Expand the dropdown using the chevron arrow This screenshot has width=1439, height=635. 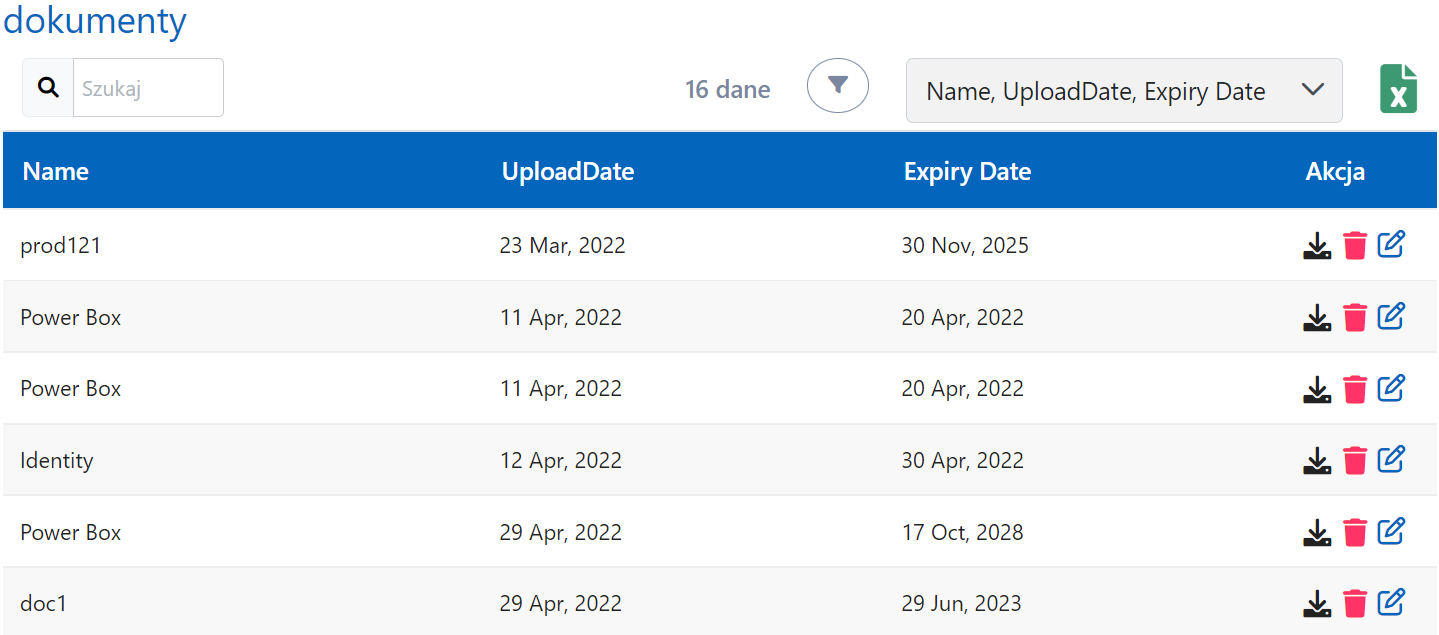pyautogui.click(x=1313, y=90)
